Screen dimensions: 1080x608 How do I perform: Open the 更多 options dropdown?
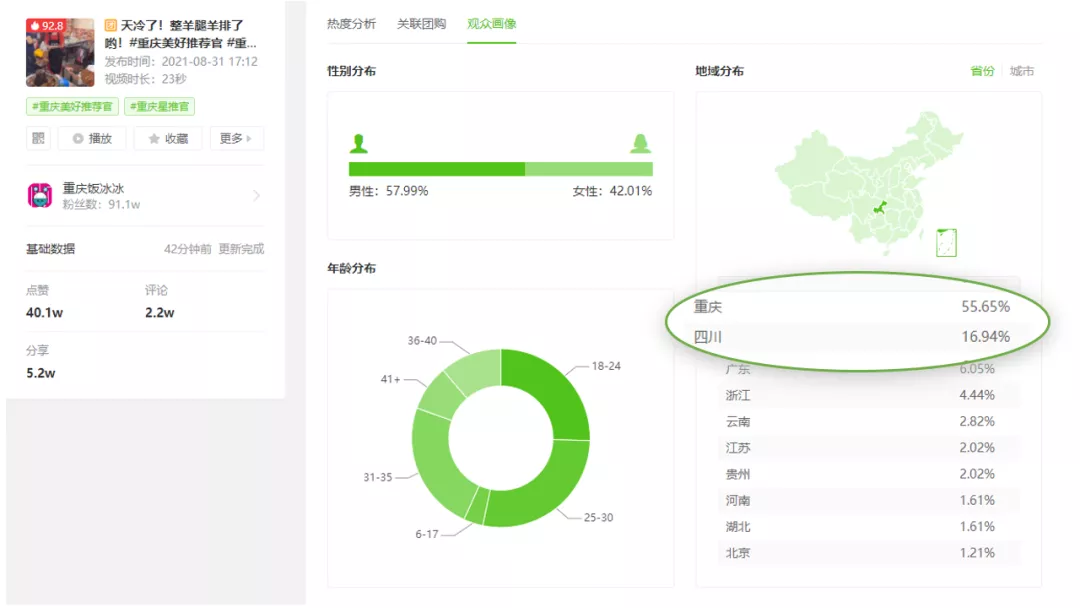click(232, 138)
